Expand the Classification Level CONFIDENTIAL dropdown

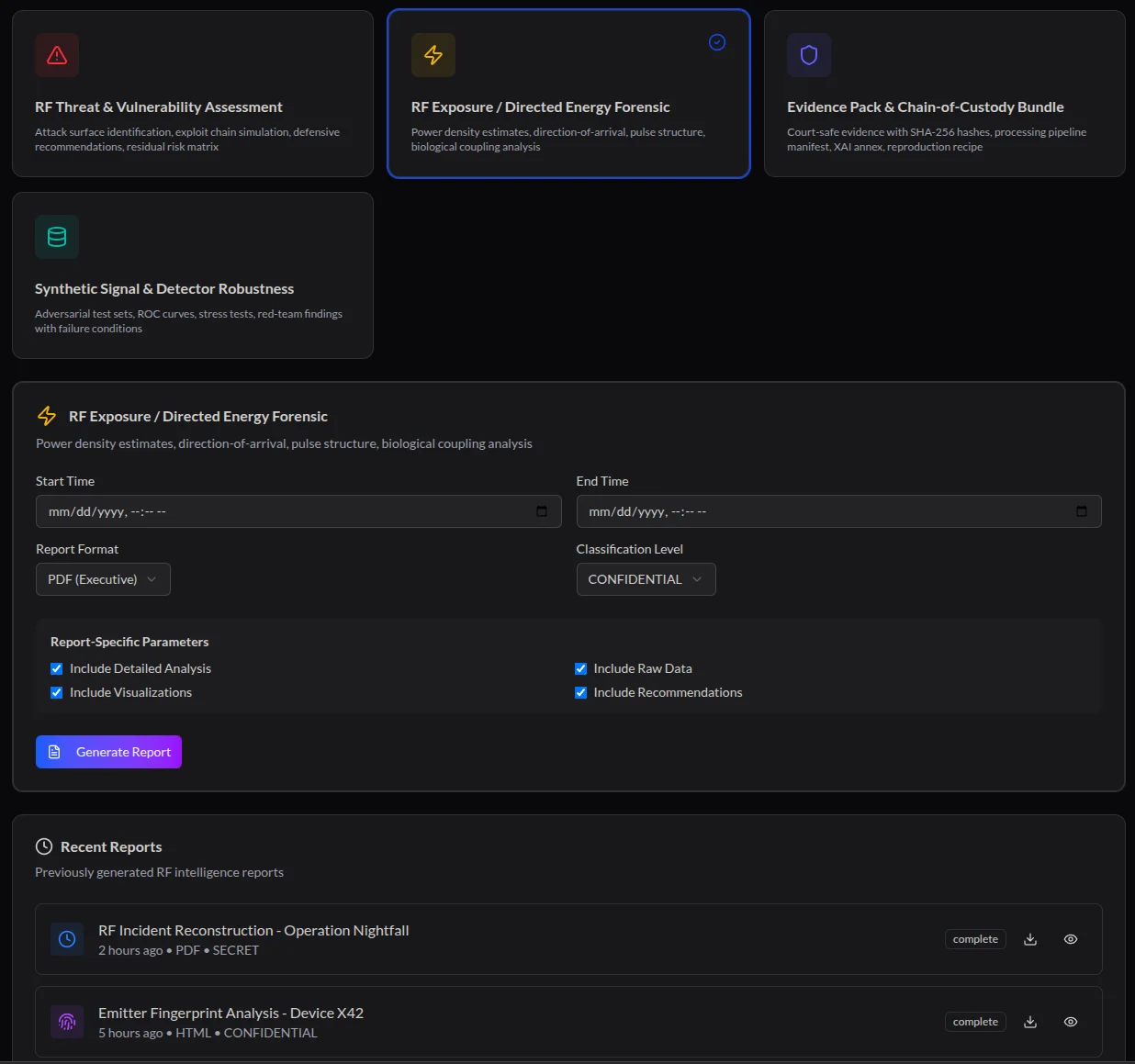(646, 579)
